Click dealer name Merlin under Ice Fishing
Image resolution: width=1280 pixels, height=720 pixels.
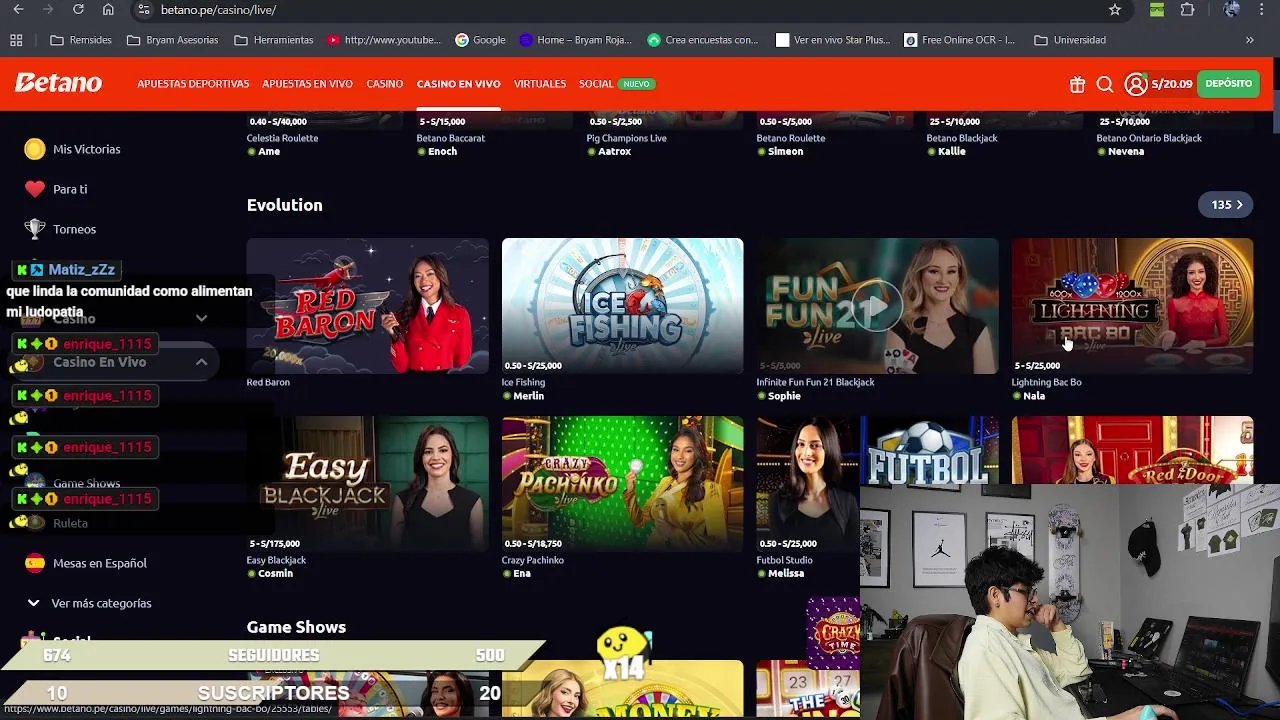pyautogui.click(x=528, y=396)
